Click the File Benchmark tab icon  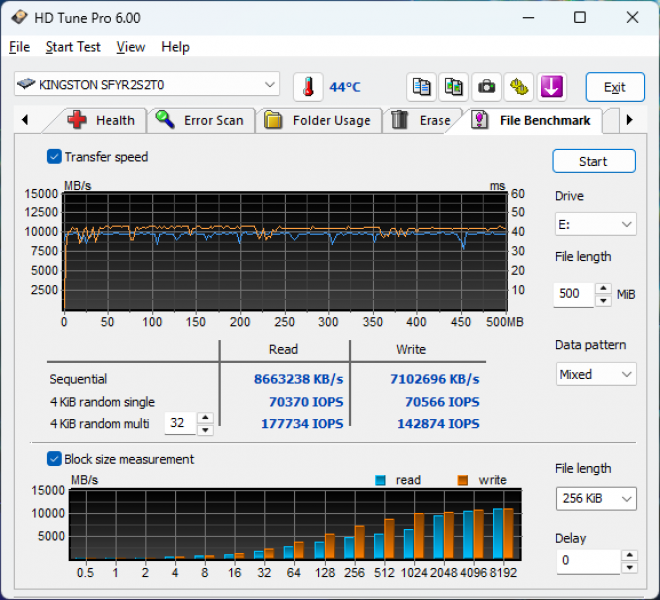479,120
